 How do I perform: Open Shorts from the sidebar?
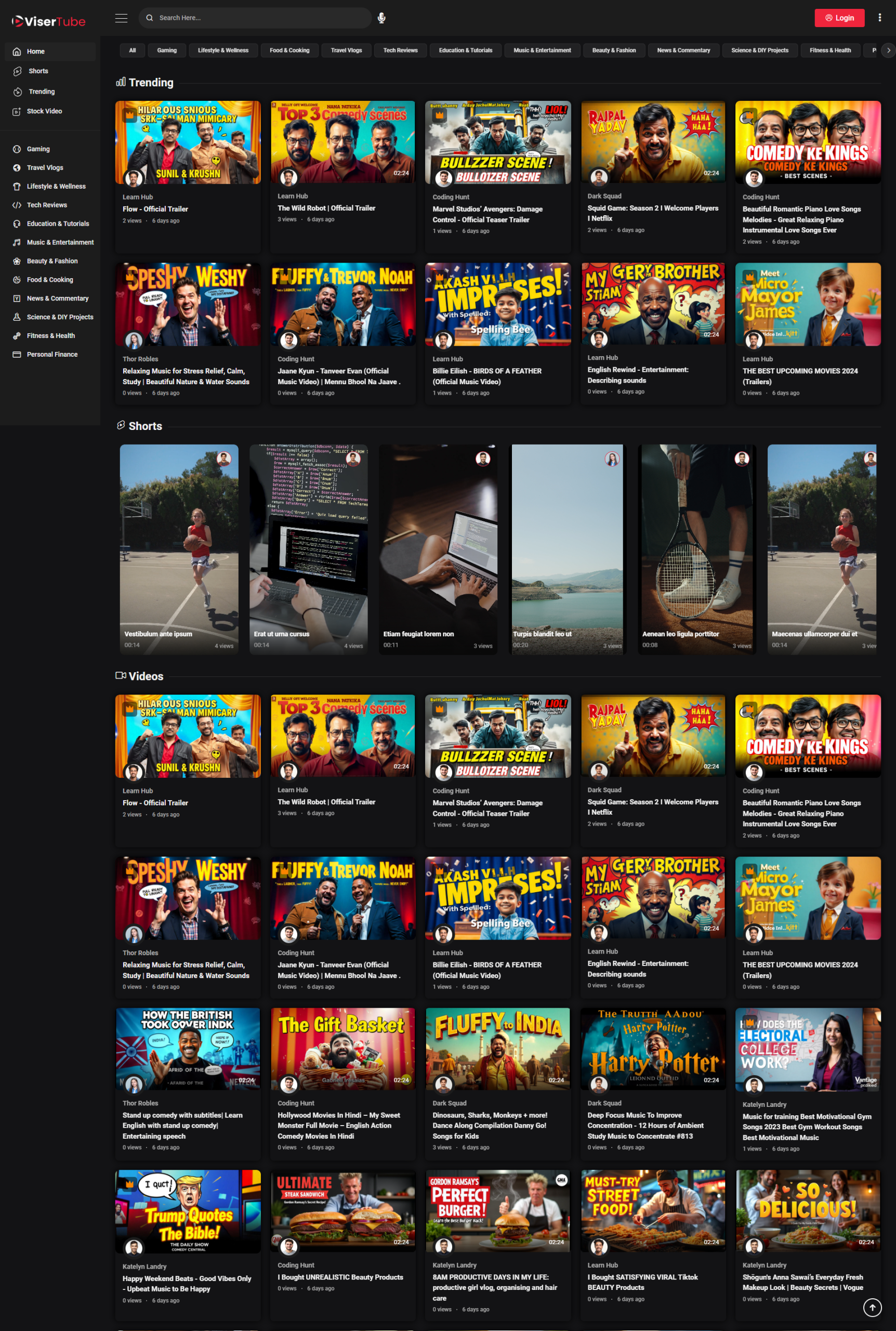38,71
